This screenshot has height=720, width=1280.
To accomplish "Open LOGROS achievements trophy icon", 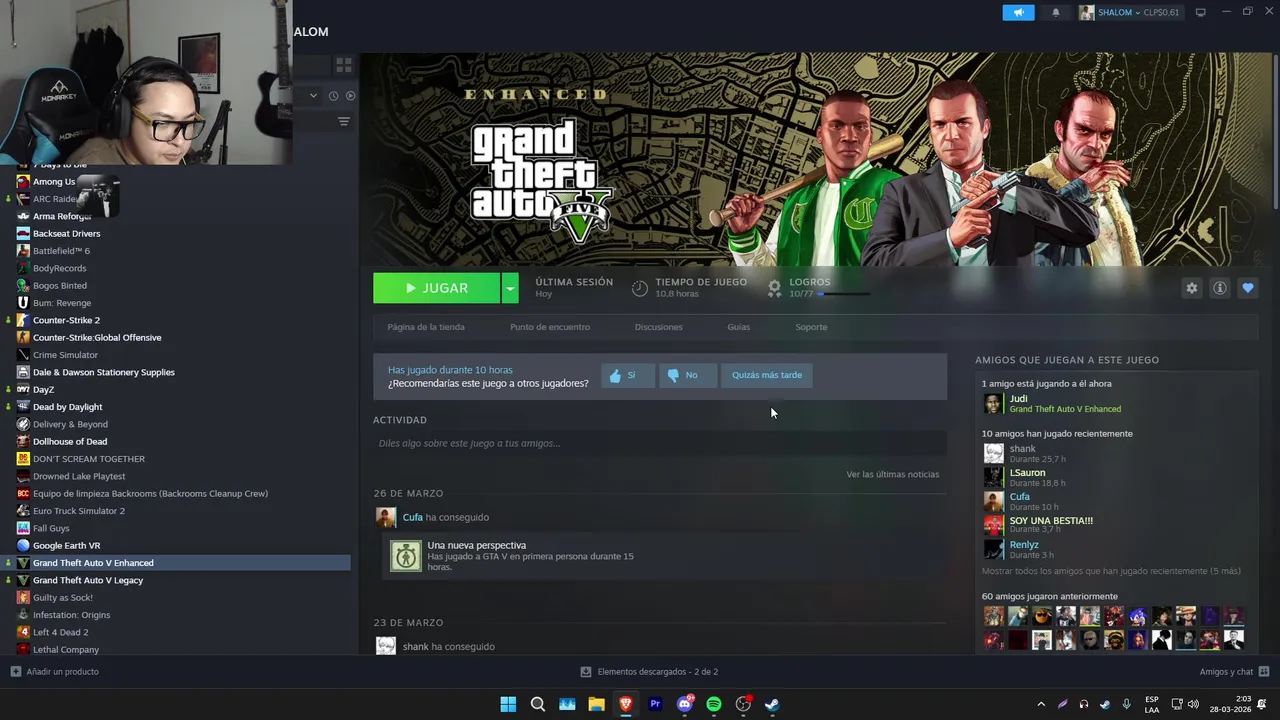I will 774,288.
